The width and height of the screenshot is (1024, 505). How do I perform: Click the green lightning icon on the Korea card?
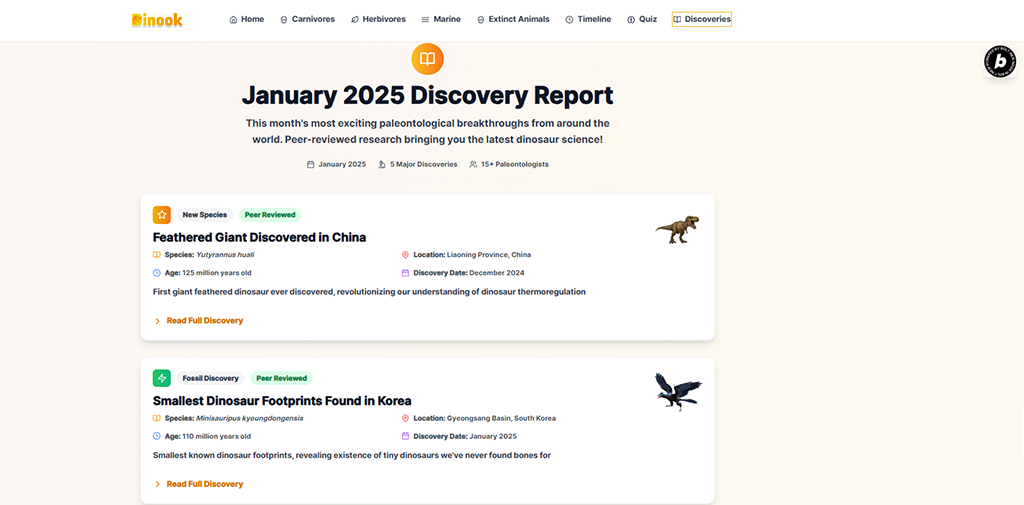[161, 378]
